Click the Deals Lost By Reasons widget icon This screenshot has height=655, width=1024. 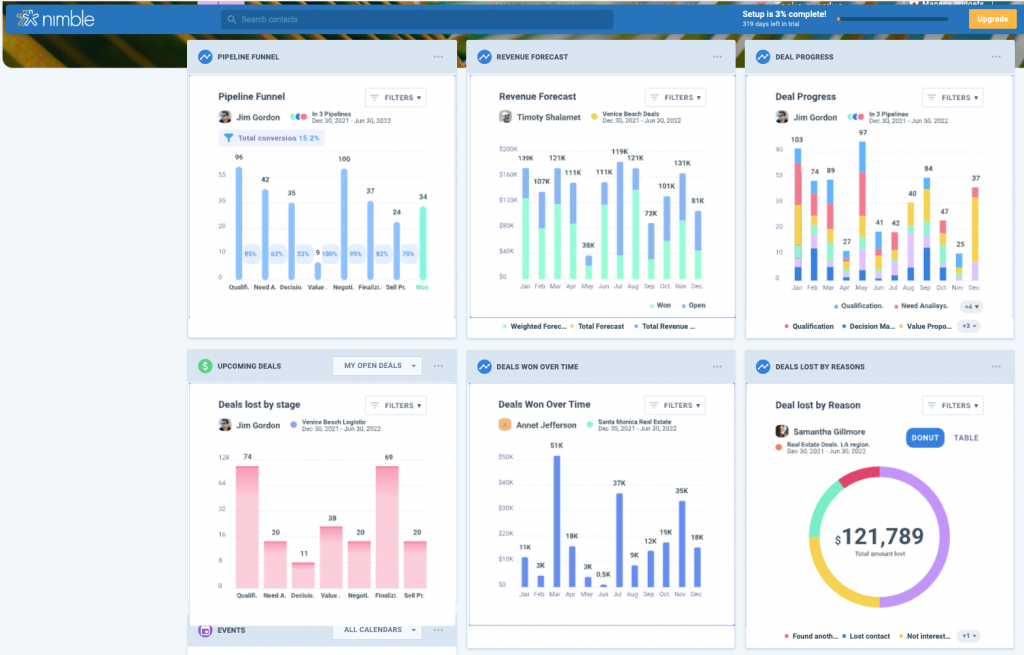tap(761, 366)
